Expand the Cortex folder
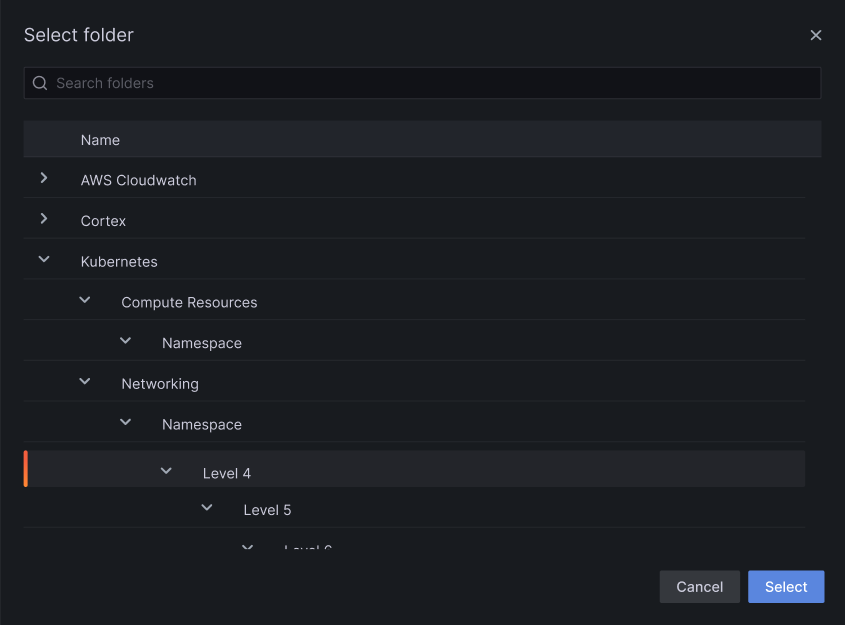The width and height of the screenshot is (845, 625). click(x=44, y=220)
